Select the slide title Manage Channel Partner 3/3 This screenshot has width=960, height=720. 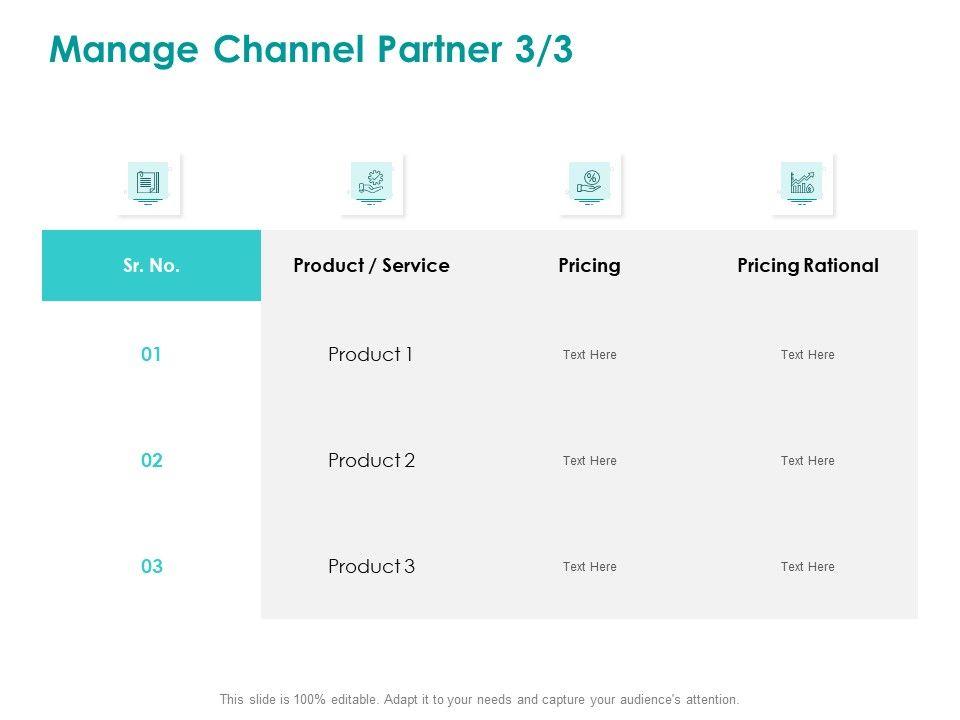coord(311,50)
